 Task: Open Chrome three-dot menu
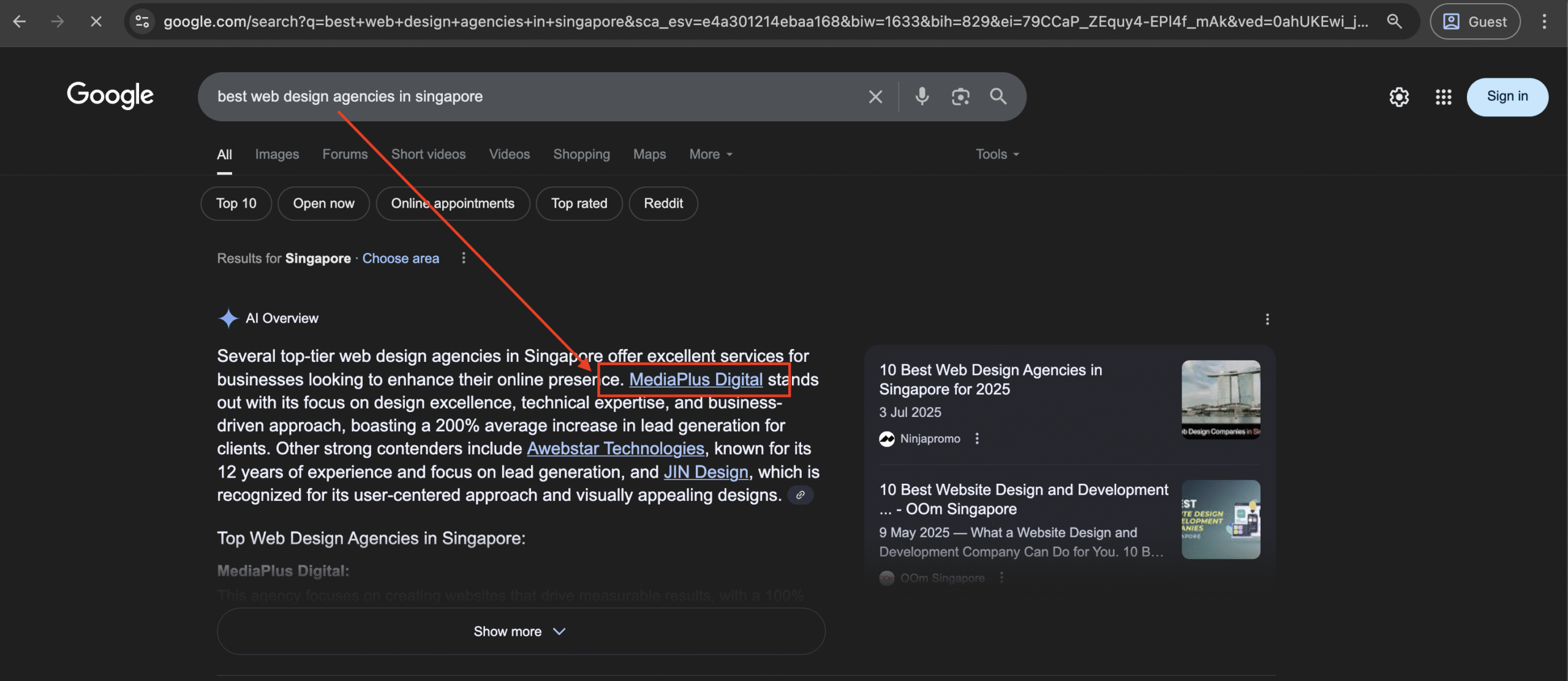[1544, 22]
